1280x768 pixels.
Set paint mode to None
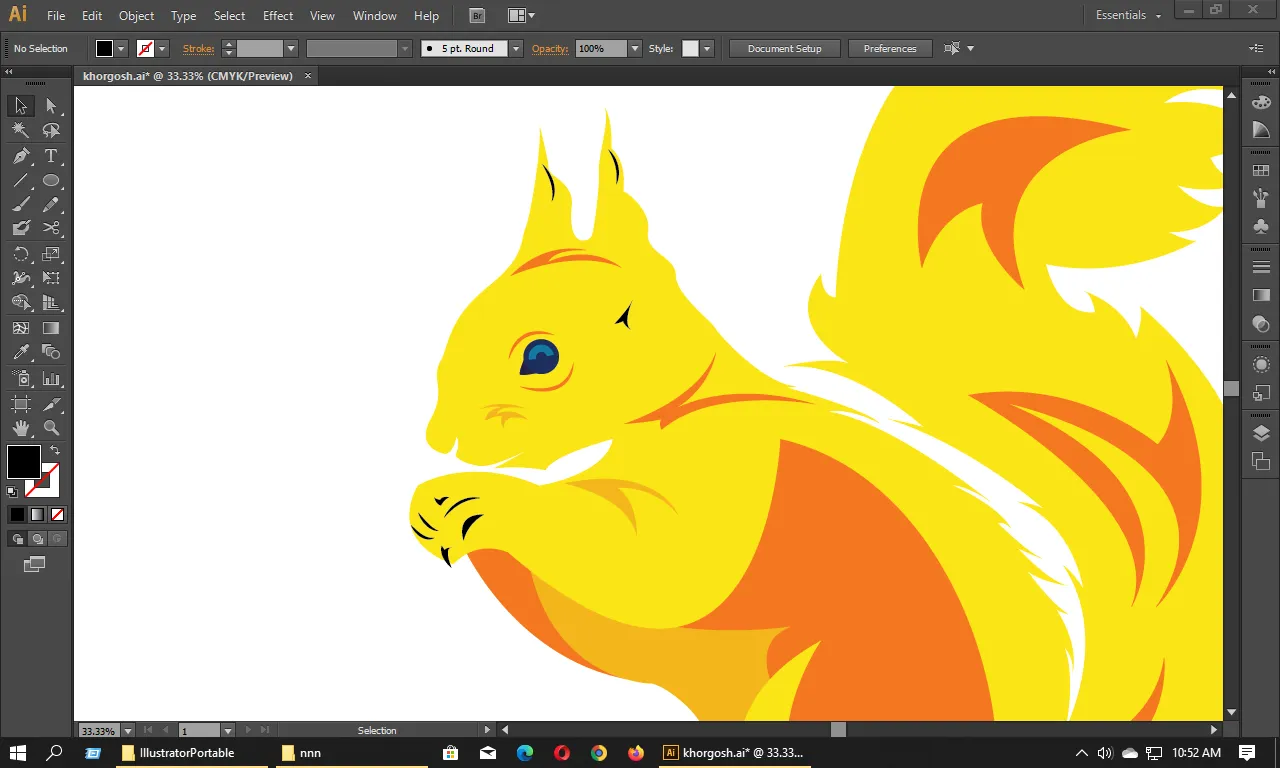coord(57,514)
